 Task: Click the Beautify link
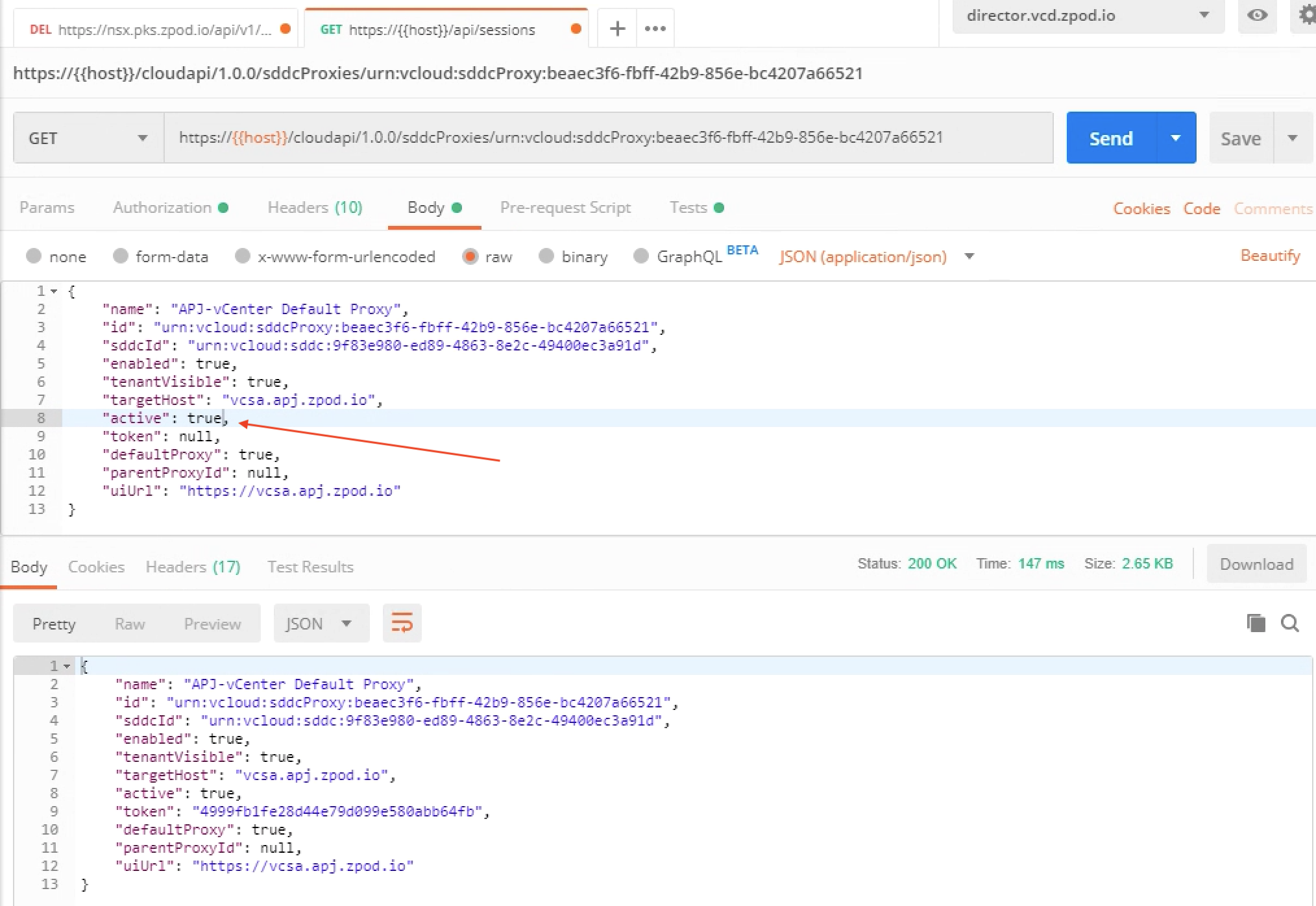[x=1270, y=256]
